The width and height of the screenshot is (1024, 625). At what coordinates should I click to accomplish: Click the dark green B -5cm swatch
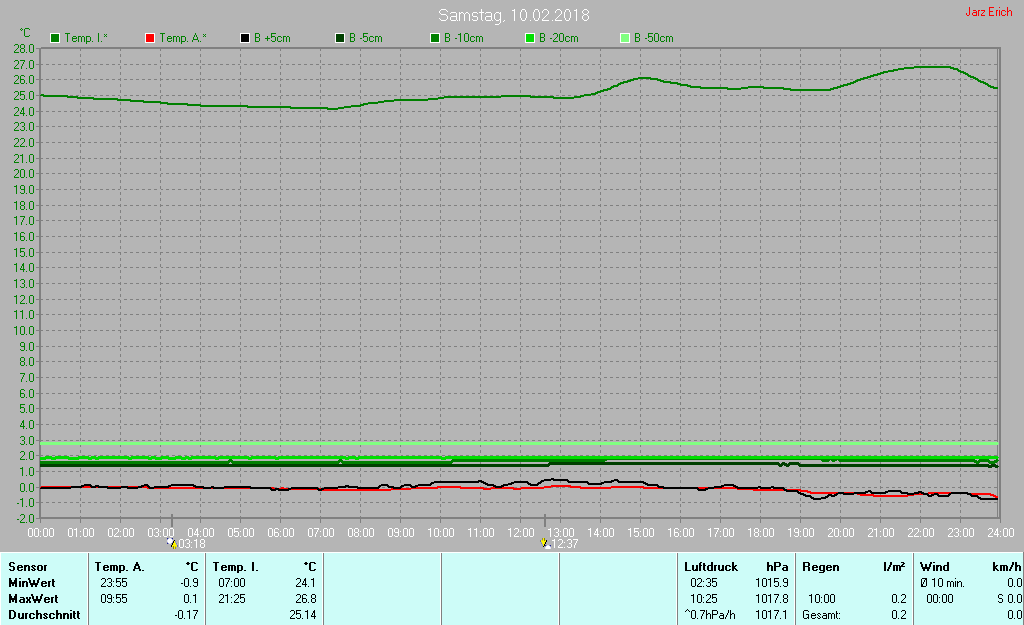point(340,38)
